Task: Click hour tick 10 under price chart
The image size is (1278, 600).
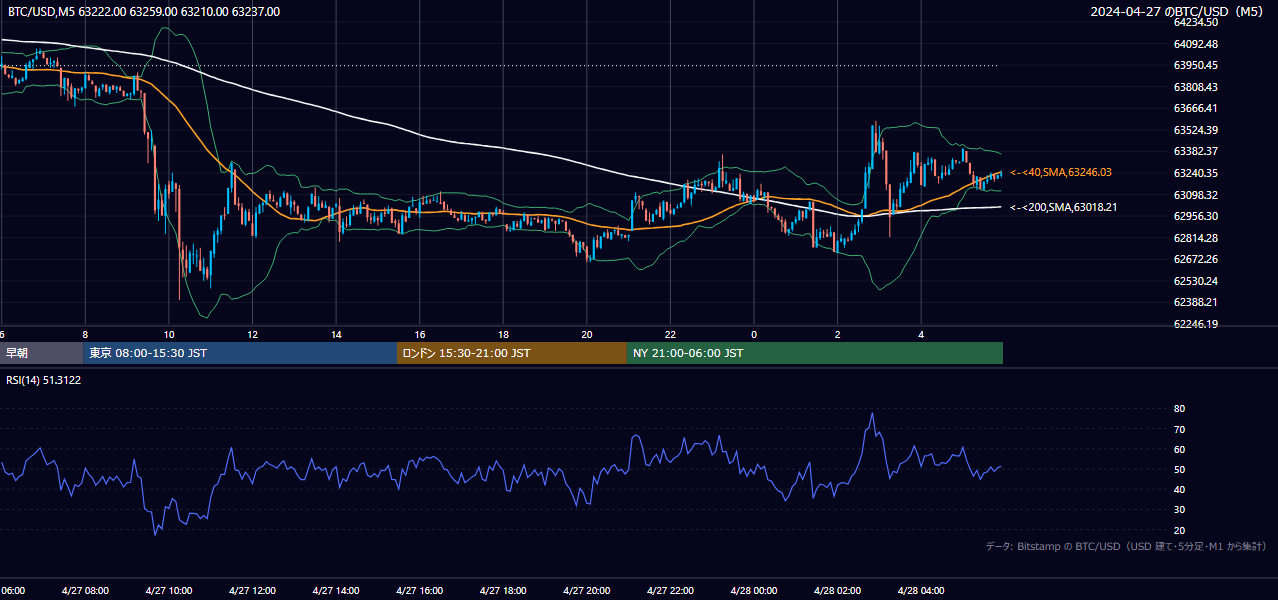Action: (x=169, y=334)
